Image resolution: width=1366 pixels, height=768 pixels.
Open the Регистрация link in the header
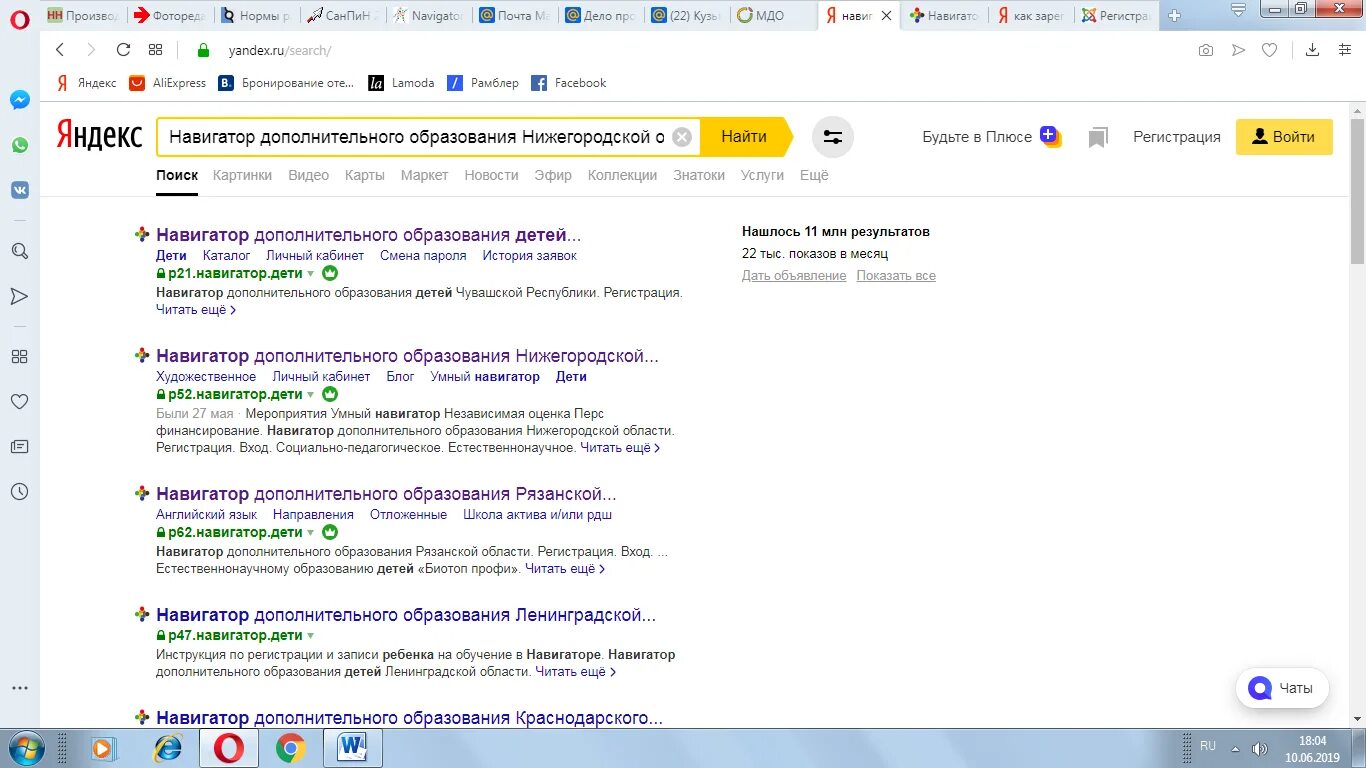1177,137
